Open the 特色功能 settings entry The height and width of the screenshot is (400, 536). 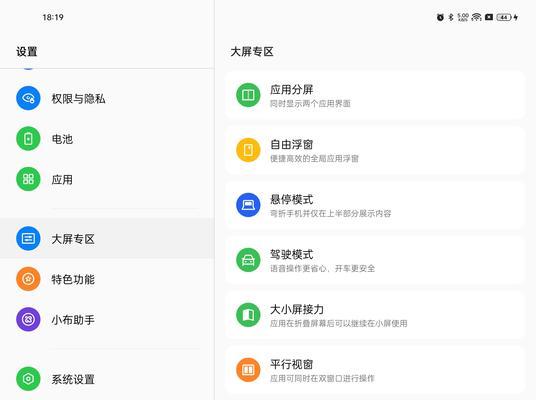(107, 279)
